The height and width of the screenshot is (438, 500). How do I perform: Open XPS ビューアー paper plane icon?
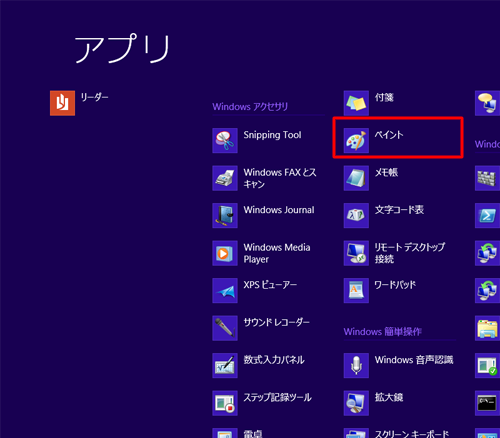(x=225, y=290)
